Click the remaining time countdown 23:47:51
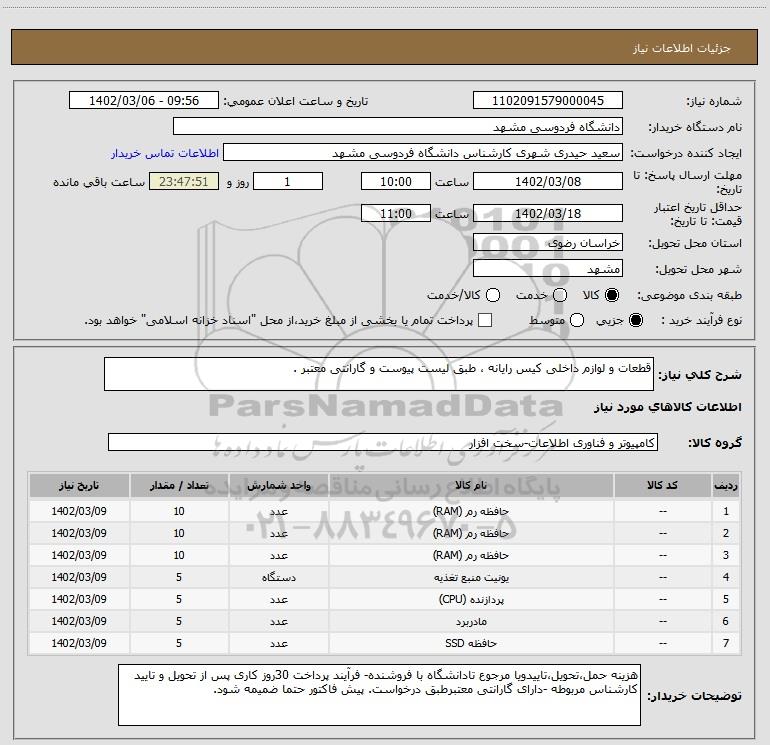The height and width of the screenshot is (745, 770). 184,182
